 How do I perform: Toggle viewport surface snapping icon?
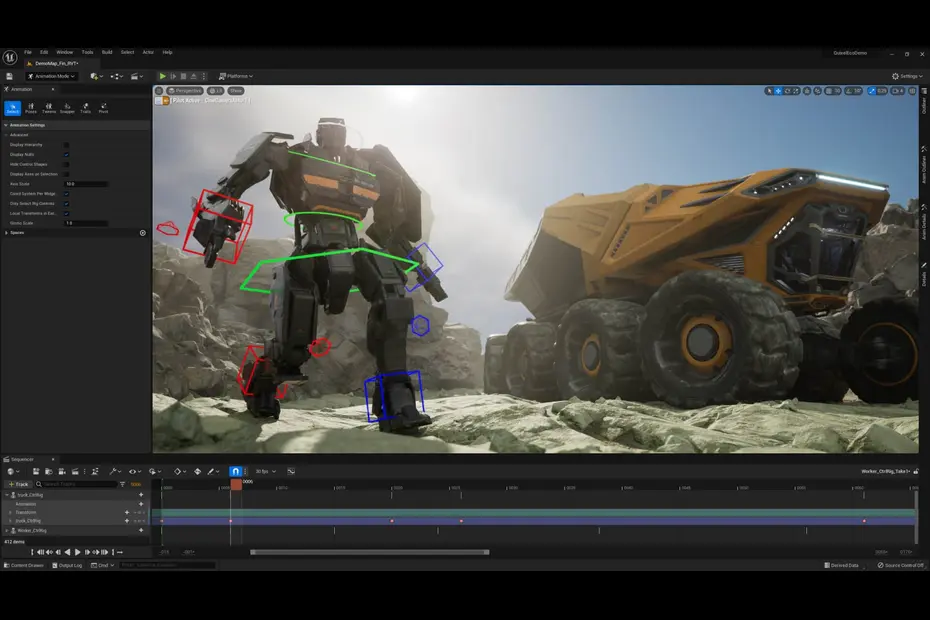click(x=817, y=91)
